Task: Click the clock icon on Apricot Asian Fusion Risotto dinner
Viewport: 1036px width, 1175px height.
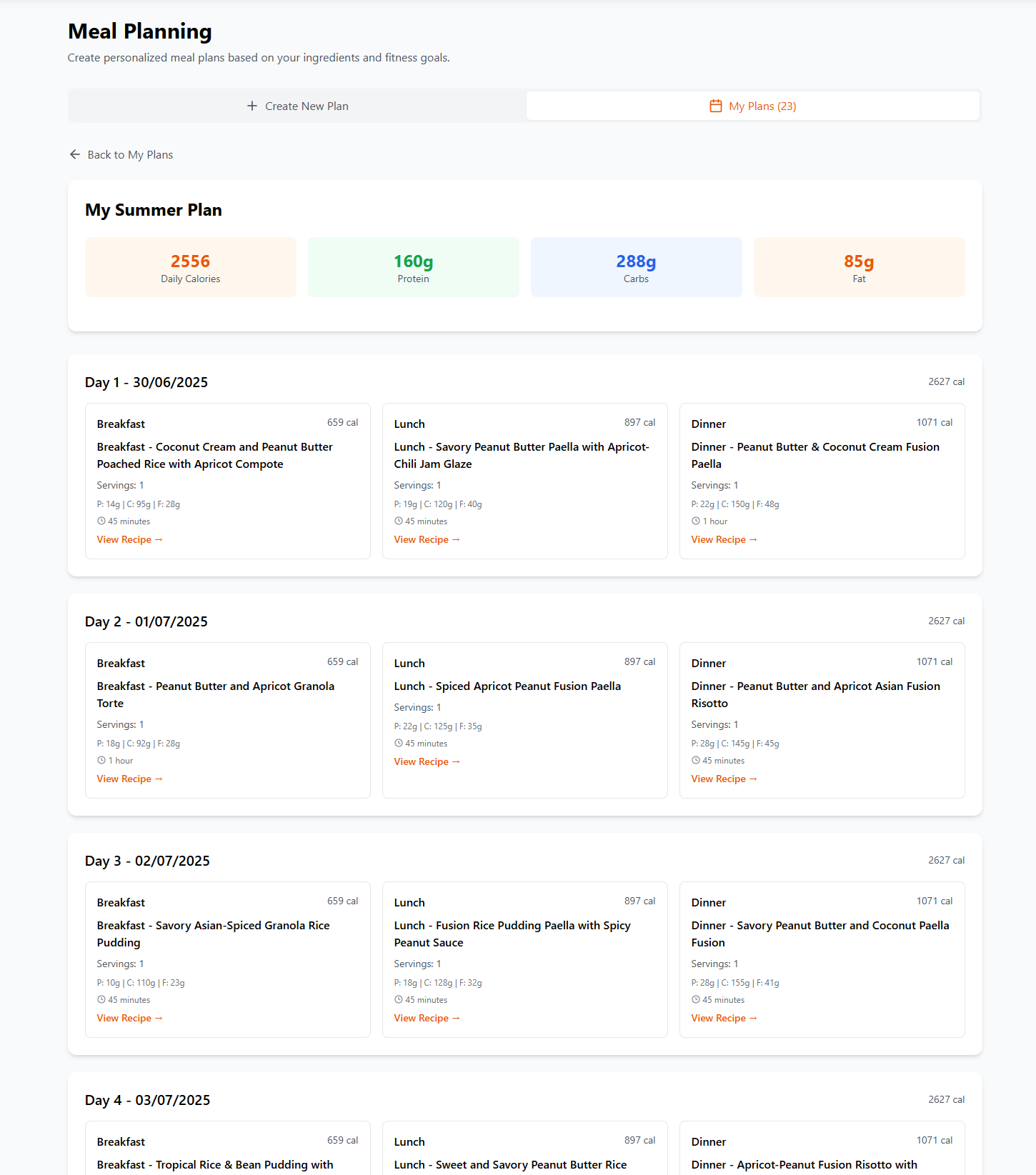Action: click(696, 761)
